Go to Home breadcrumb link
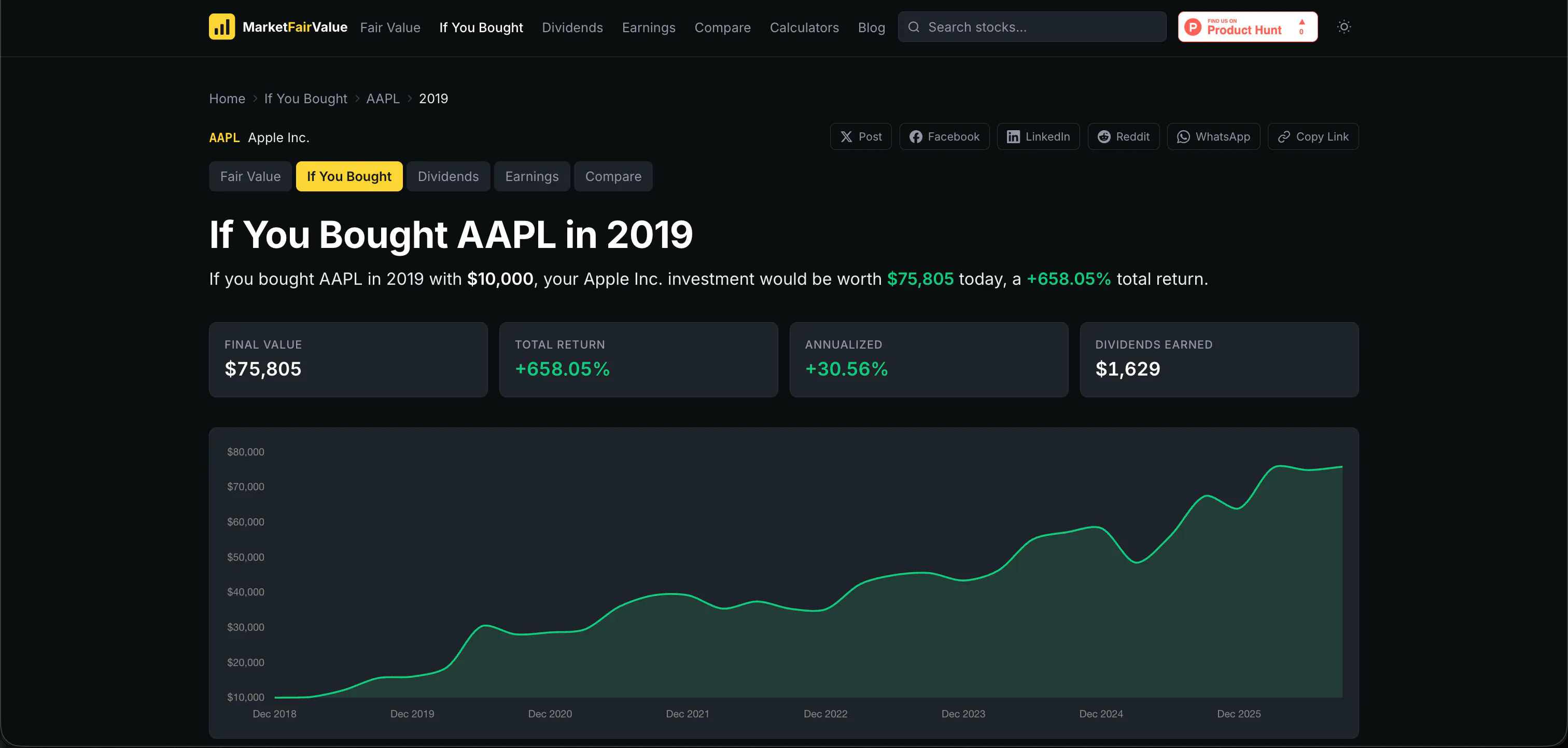 (227, 99)
